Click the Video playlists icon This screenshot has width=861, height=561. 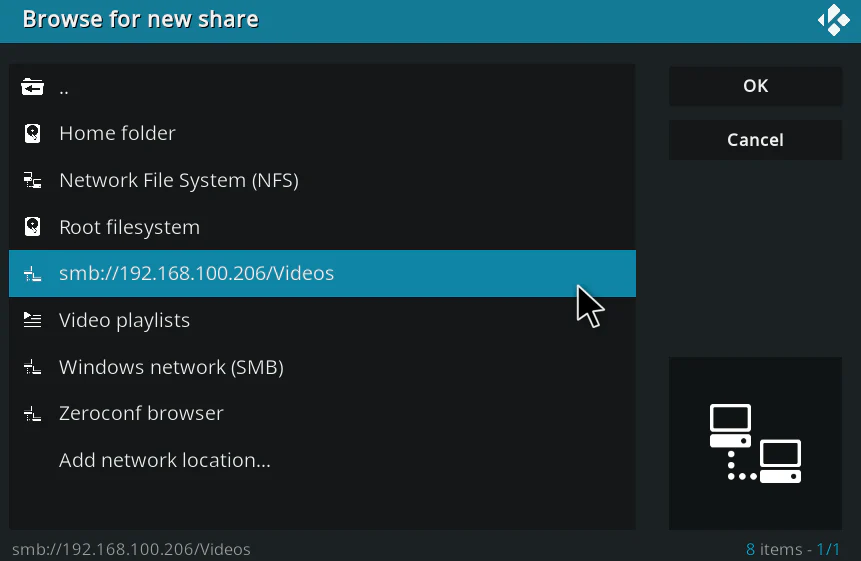coord(33,321)
